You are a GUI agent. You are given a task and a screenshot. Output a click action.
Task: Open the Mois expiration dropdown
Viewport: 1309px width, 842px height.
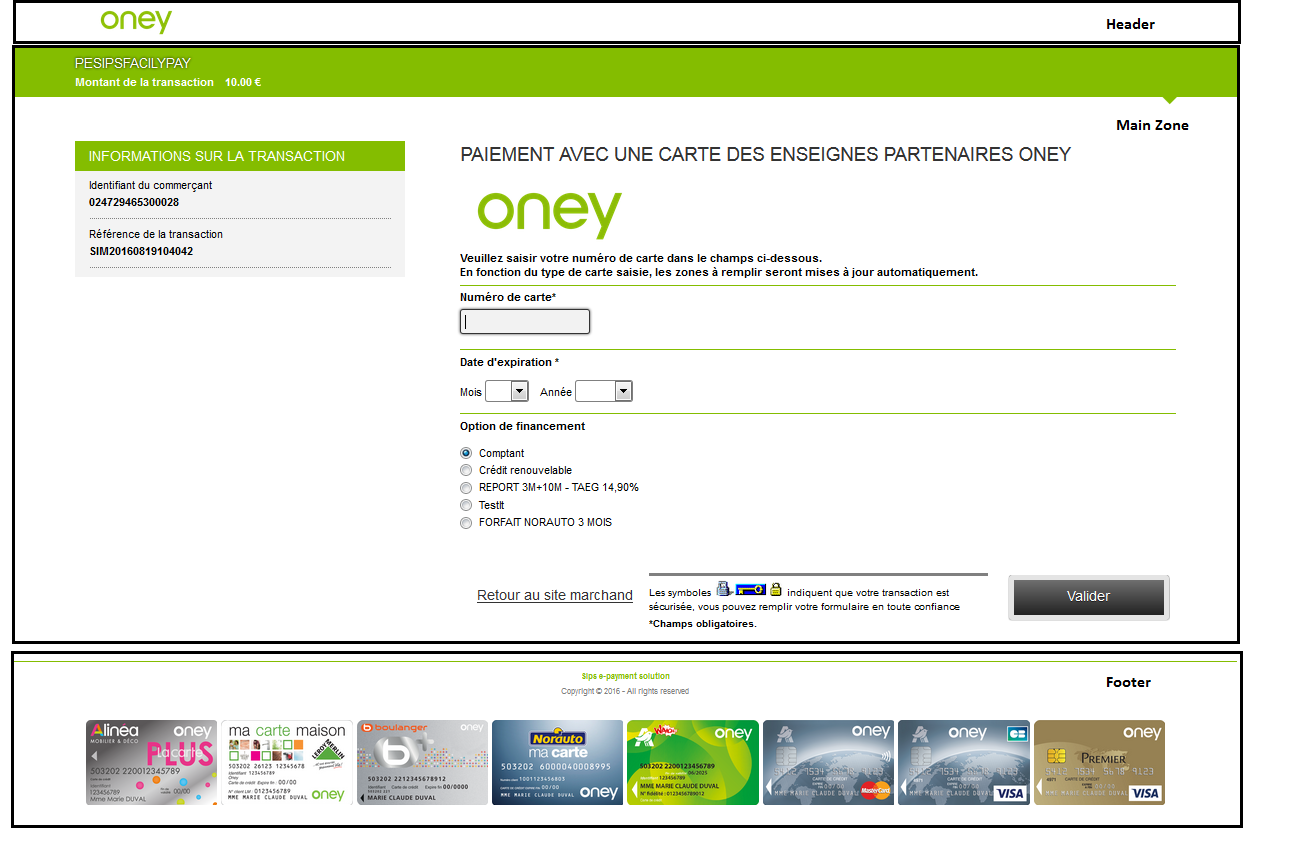[x=507, y=391]
